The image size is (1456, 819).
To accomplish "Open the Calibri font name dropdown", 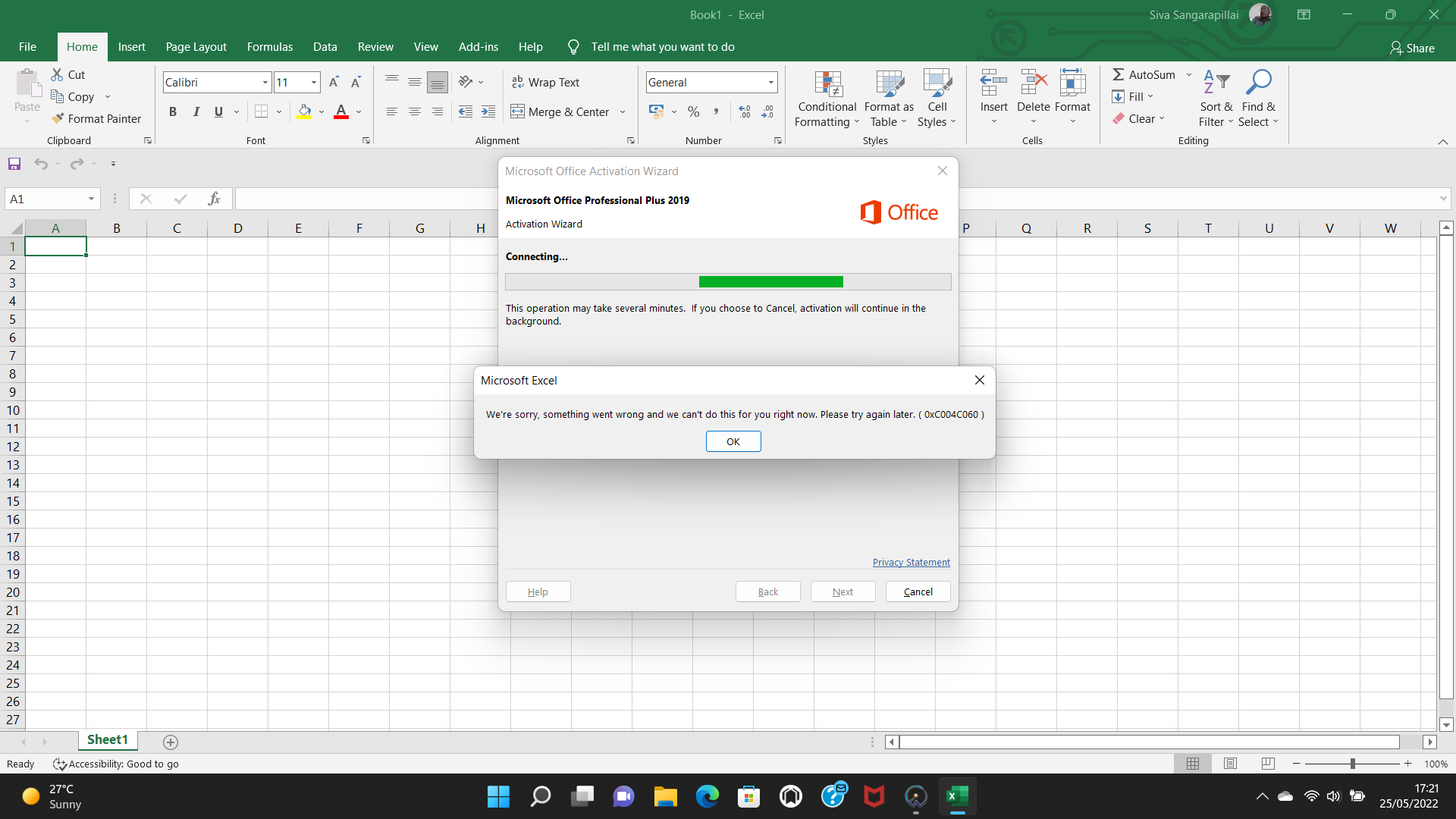I will (265, 82).
